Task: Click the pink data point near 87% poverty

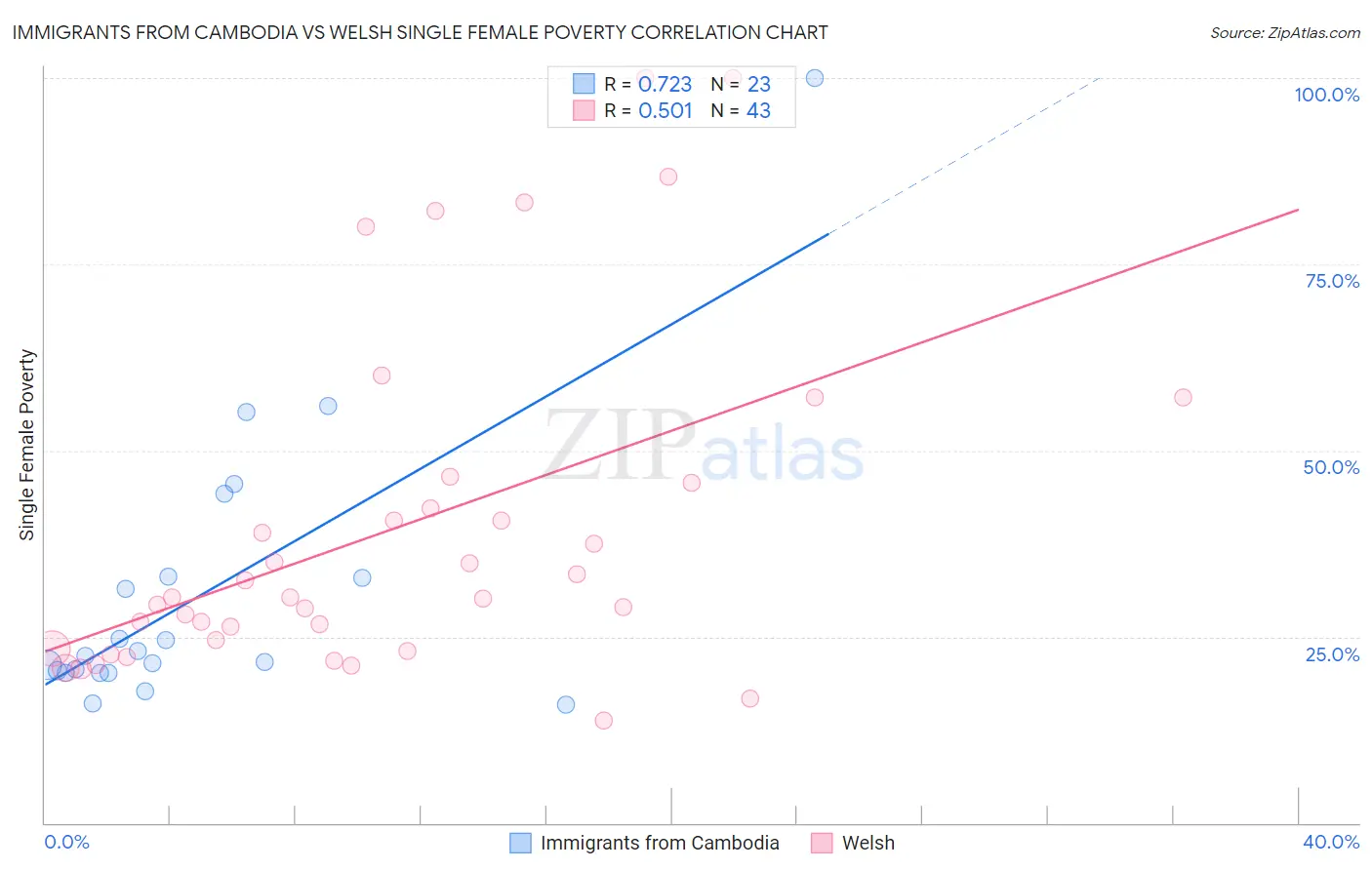Action: click(668, 177)
